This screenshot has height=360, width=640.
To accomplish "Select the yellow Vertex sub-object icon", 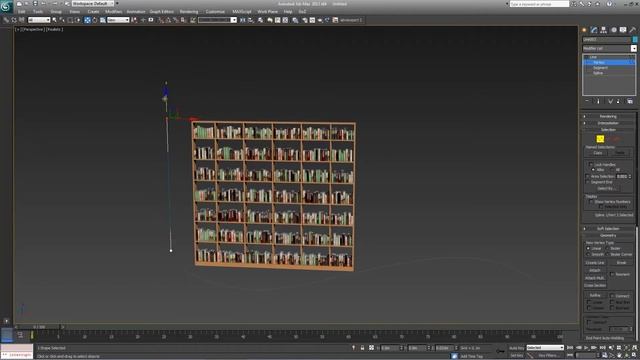I will 600,139.
